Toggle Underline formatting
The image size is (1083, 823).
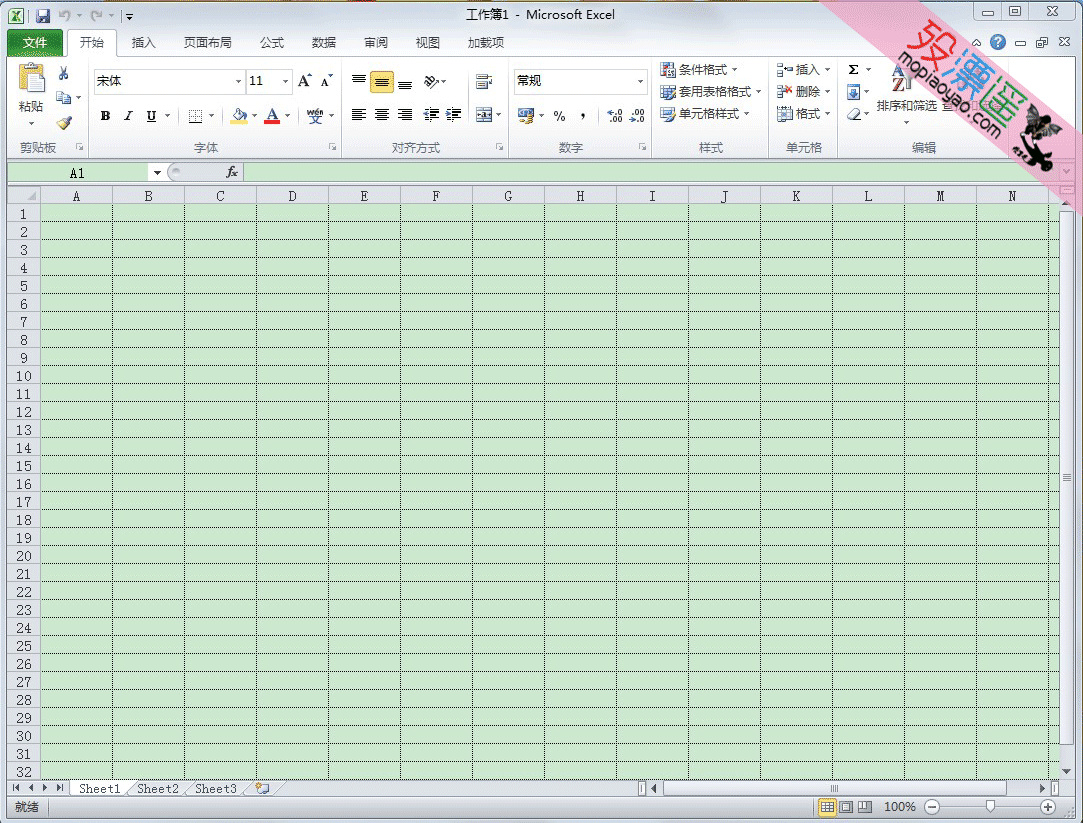point(151,116)
